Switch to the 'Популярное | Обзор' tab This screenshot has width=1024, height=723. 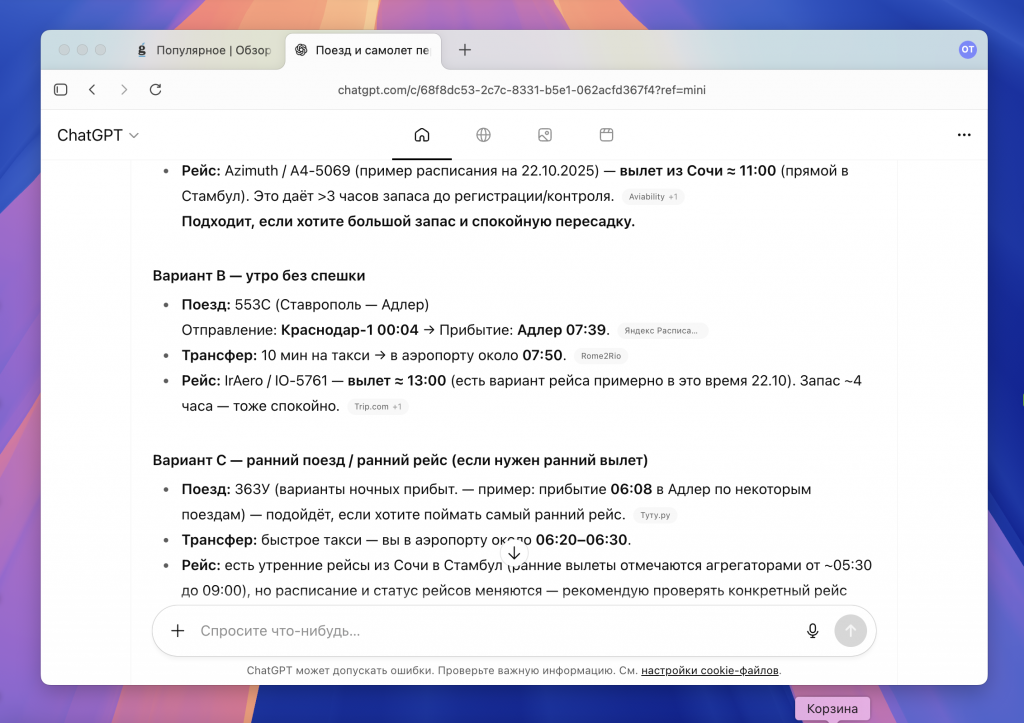pyautogui.click(x=205, y=50)
